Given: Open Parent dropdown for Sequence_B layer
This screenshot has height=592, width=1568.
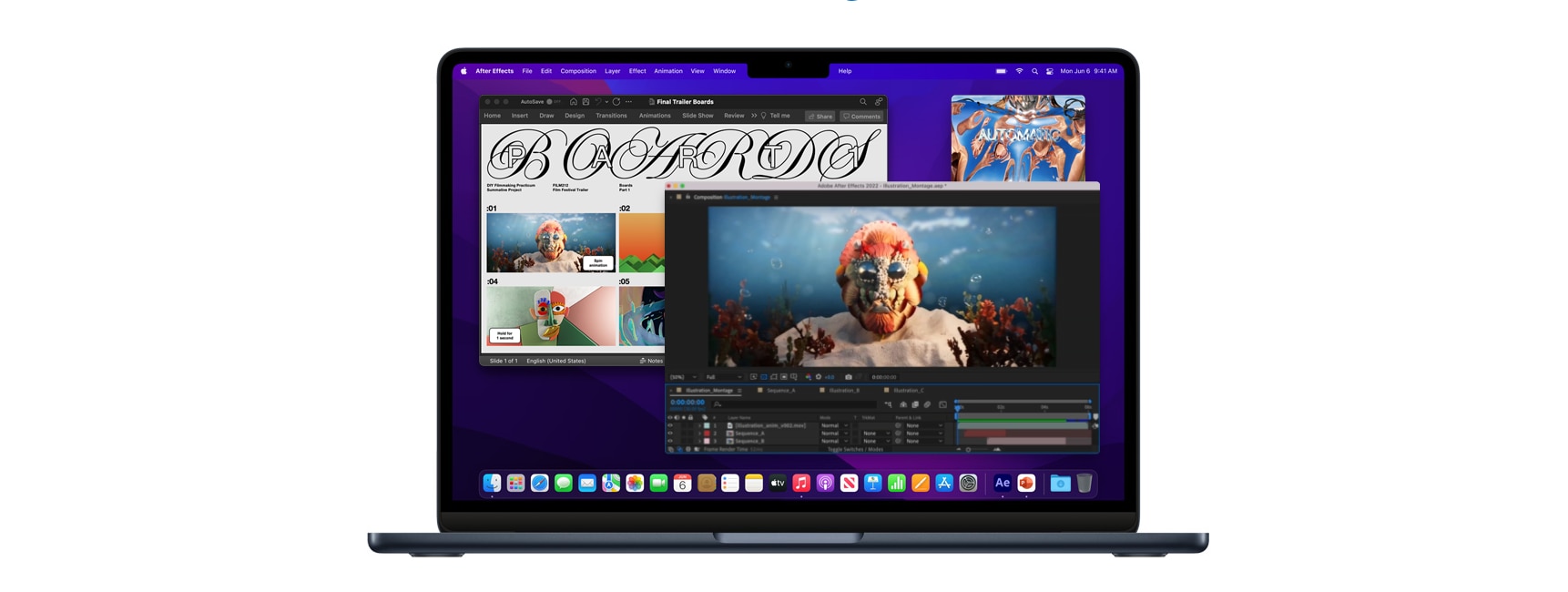Looking at the screenshot, I should 924,441.
